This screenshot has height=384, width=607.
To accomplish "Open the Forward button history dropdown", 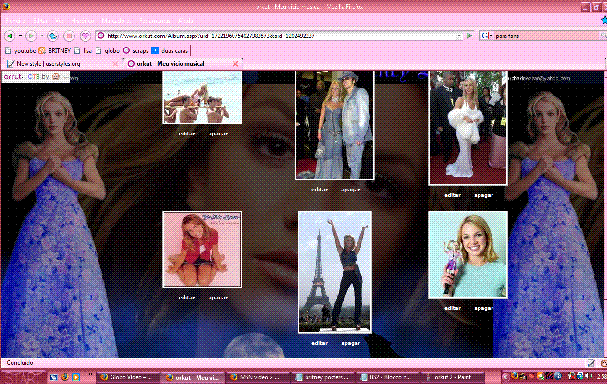I will point(41,36).
